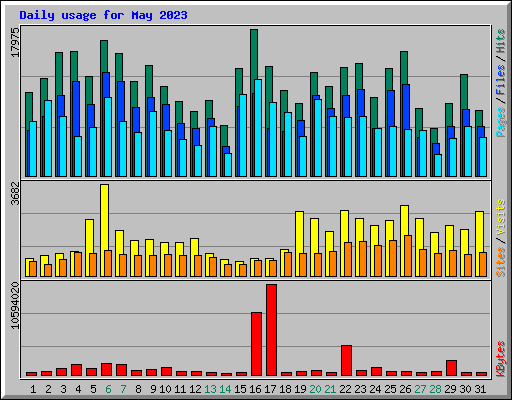
Task: Click the 'Files' legend label
Action: pyautogui.click(x=501, y=79)
